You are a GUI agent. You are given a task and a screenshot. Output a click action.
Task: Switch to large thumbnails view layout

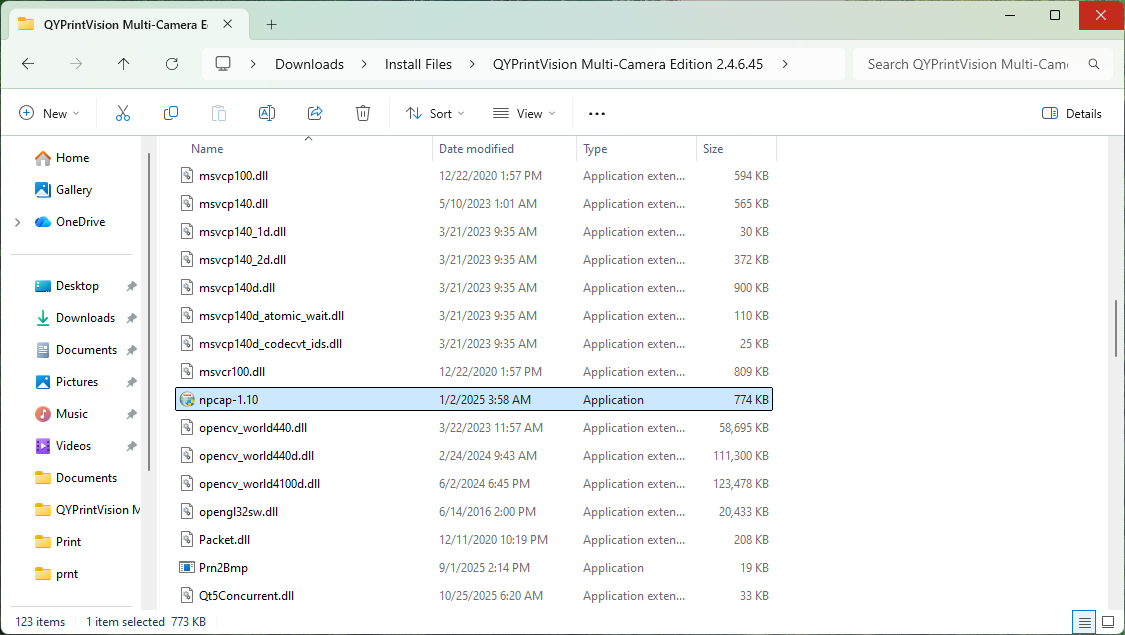click(1107, 622)
